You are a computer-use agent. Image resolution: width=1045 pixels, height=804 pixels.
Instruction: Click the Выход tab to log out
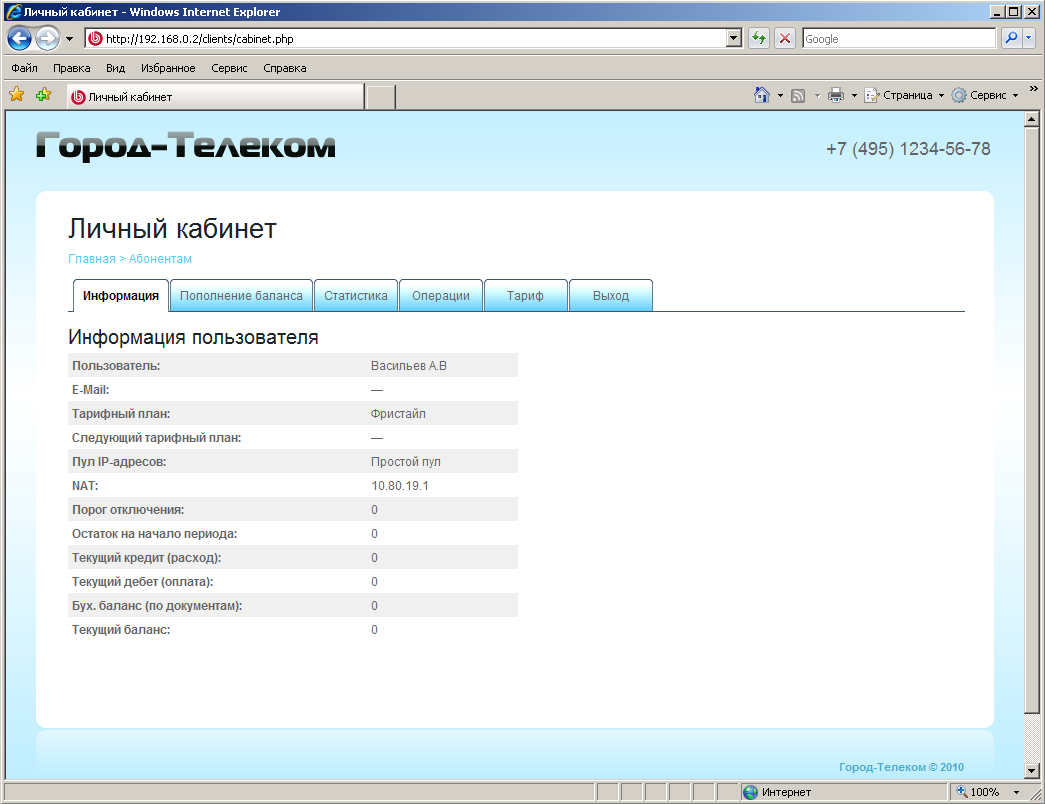point(611,296)
